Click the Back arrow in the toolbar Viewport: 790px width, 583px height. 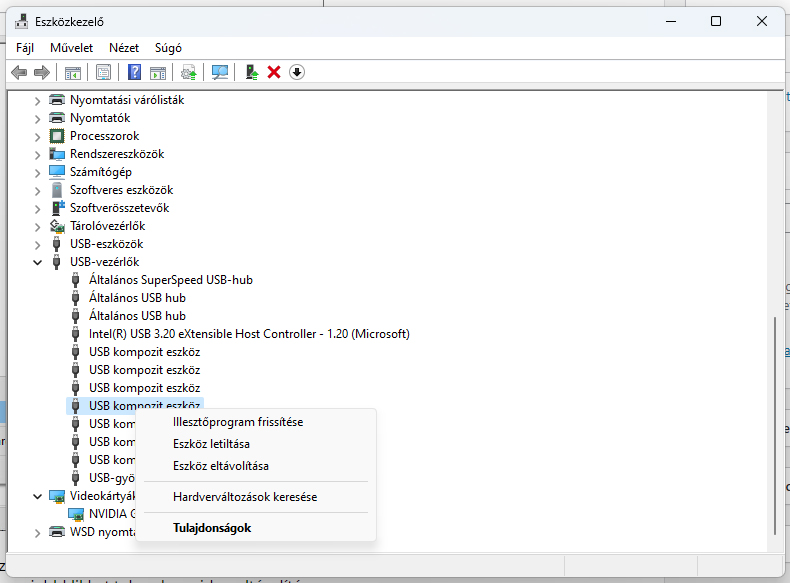click(x=19, y=72)
